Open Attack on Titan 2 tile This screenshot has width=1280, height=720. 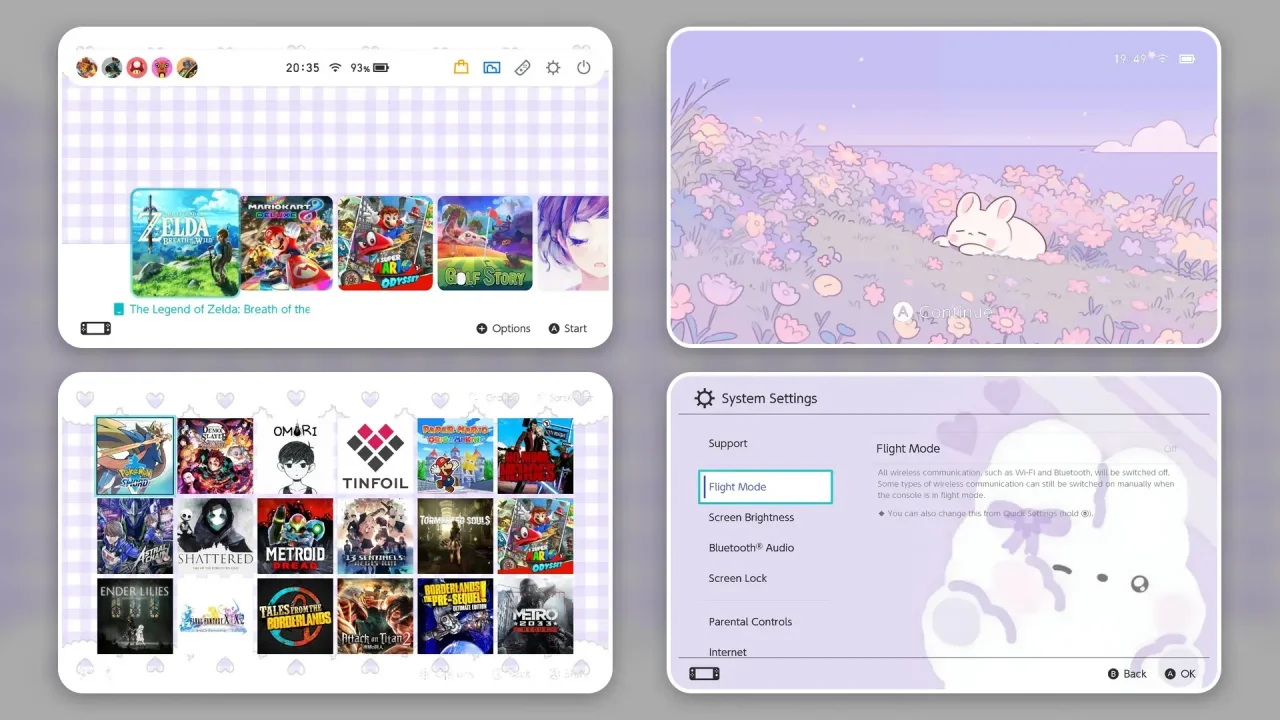pyautogui.click(x=375, y=616)
